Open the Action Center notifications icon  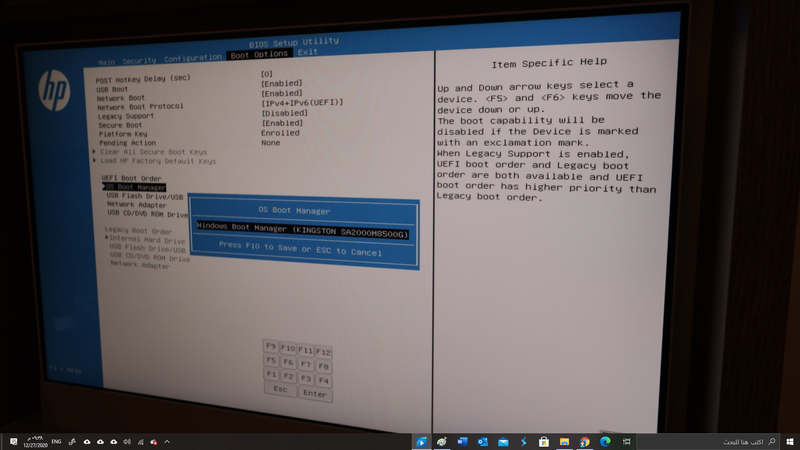(x=13, y=442)
